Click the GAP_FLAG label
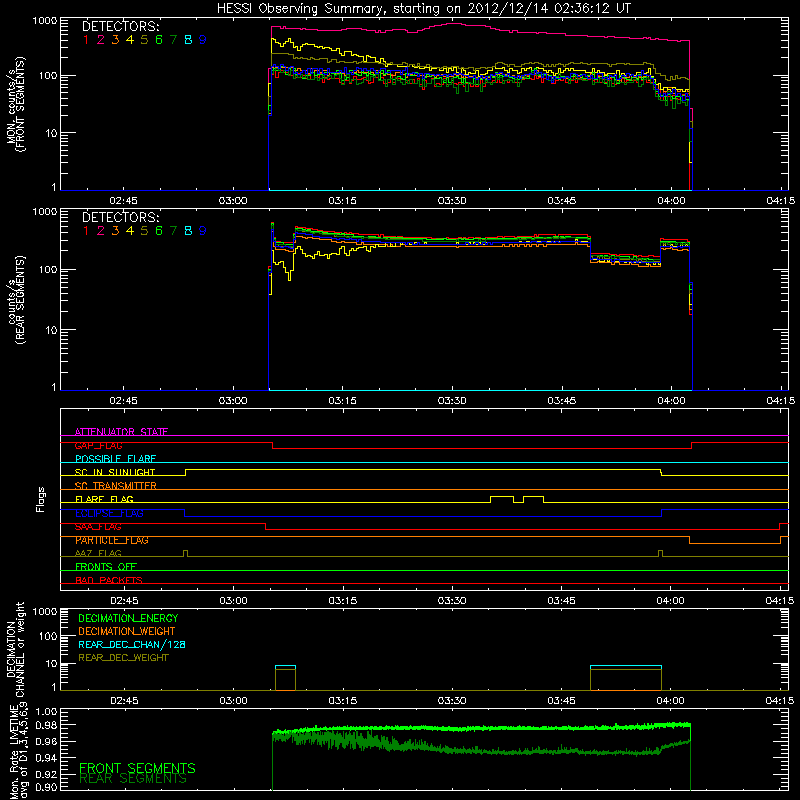This screenshot has height=800, width=800. click(98, 445)
